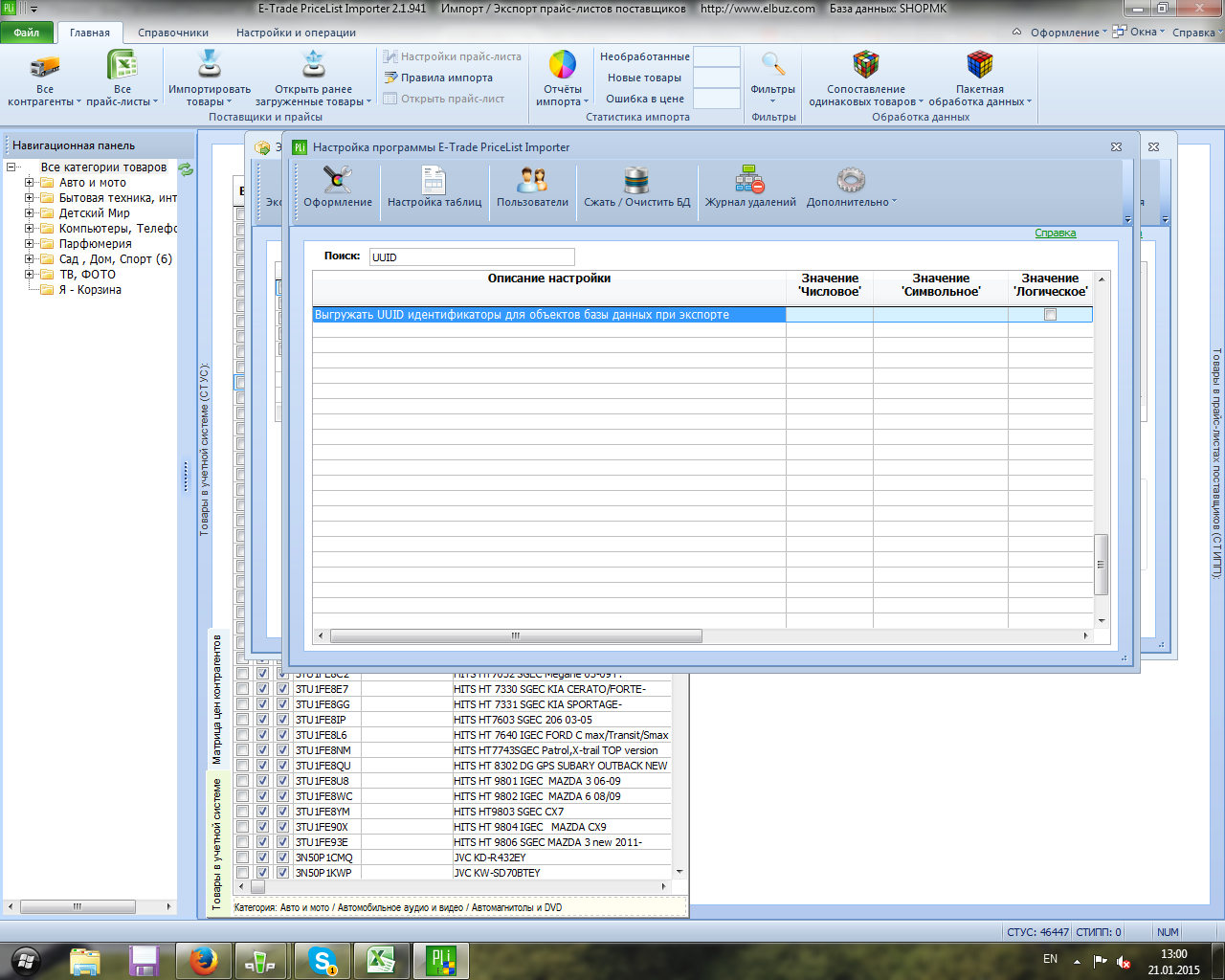Image resolution: width=1225 pixels, height=980 pixels.
Task: Click the PLI app icon on the taskbar
Action: point(441,960)
